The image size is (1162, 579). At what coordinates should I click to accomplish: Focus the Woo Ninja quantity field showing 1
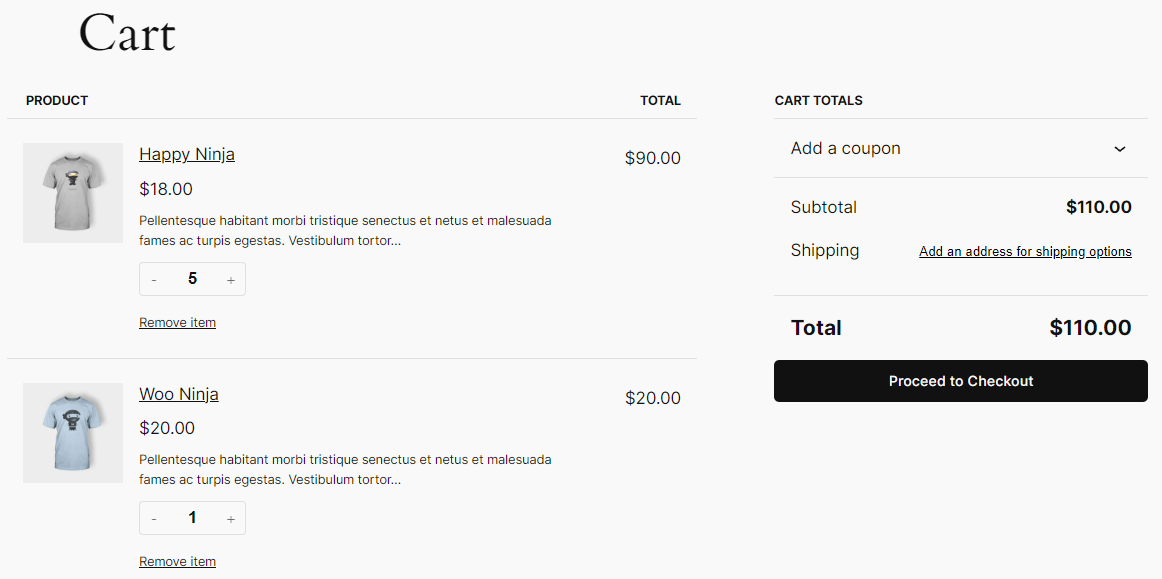coord(193,519)
